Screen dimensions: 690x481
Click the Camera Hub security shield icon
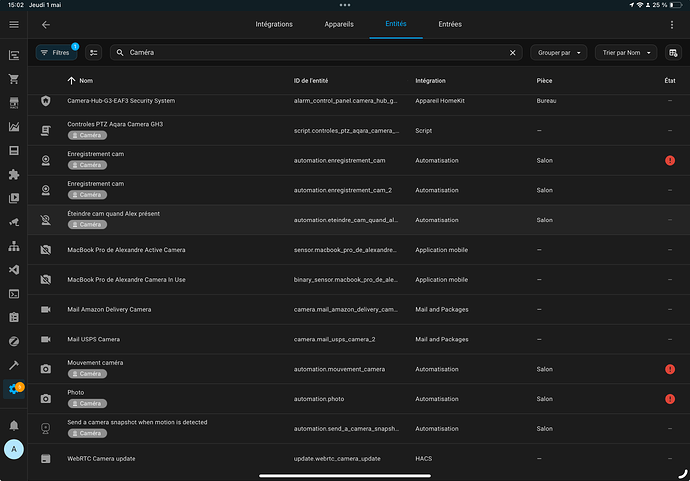coord(45,101)
